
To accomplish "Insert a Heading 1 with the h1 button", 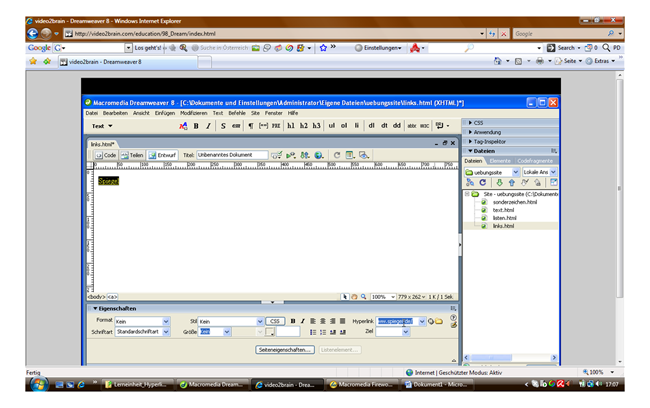I will pyautogui.click(x=291, y=126).
